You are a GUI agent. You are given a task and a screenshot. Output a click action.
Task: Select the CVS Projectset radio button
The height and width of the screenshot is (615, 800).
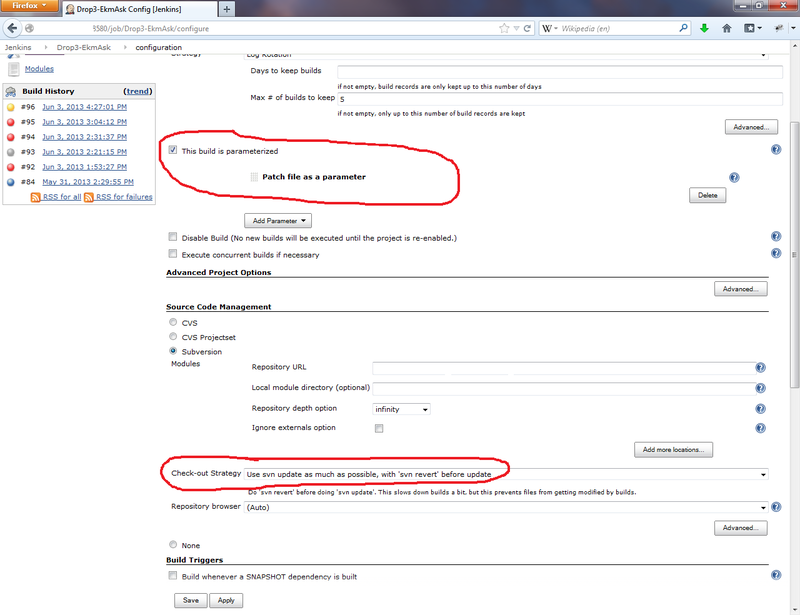click(173, 336)
